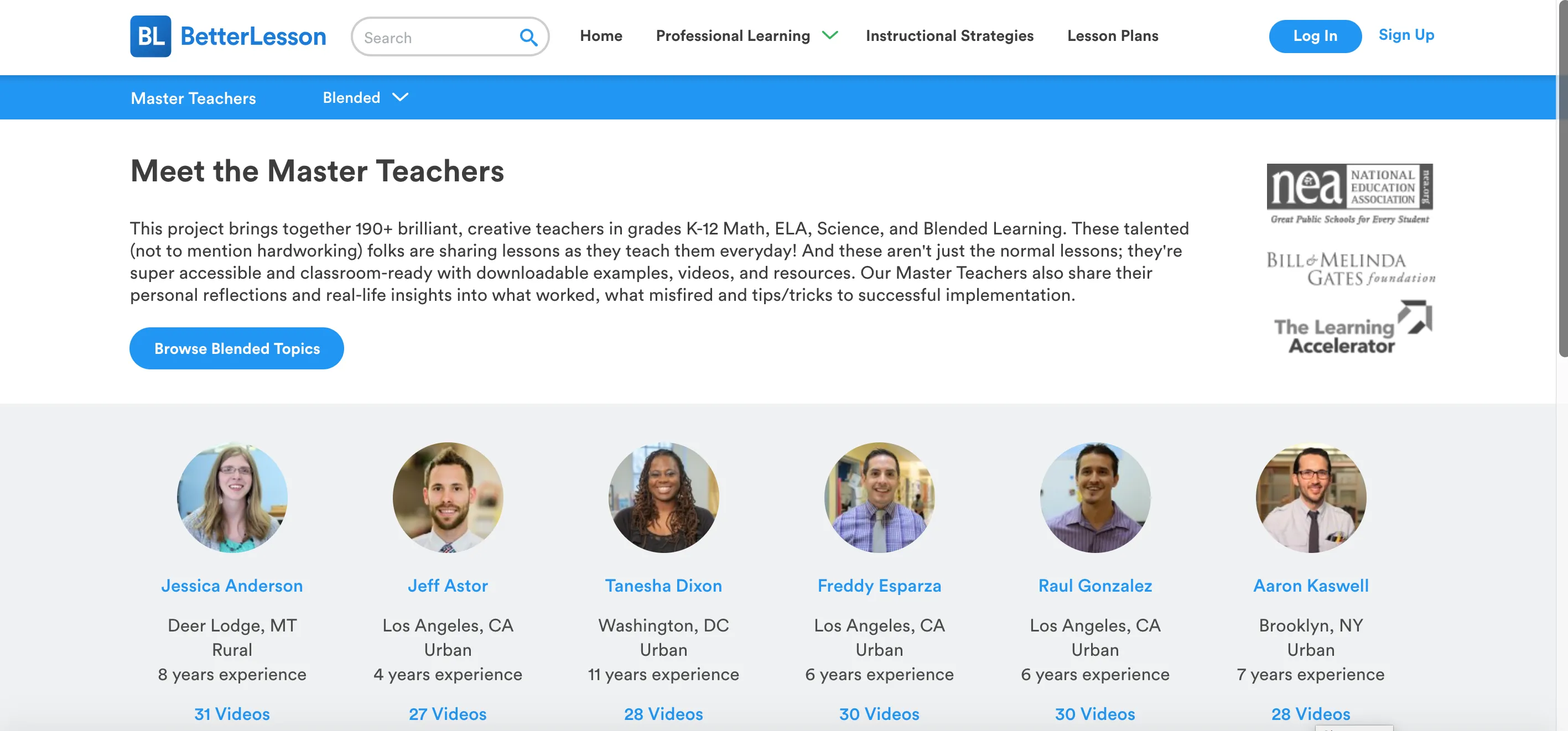Click the Sign Up link
Image resolution: width=1568 pixels, height=731 pixels.
(x=1407, y=34)
